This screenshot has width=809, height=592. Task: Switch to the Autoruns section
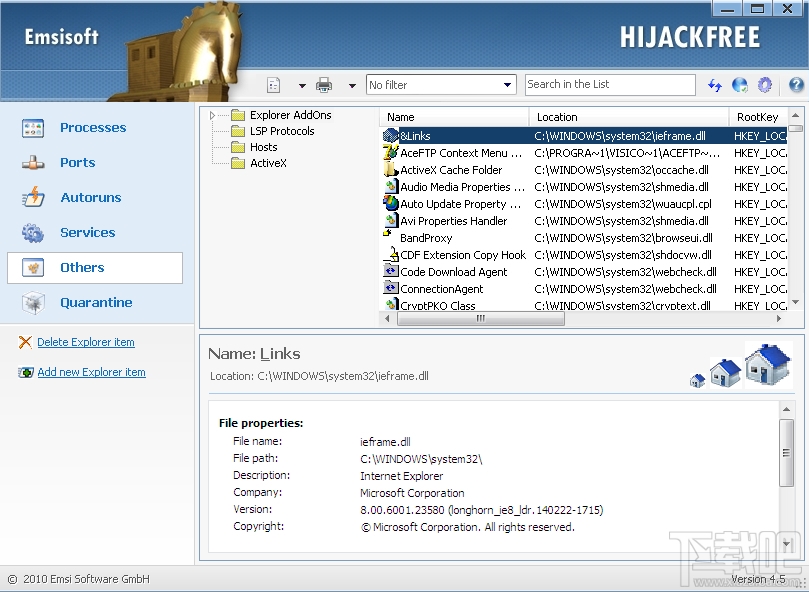[x=91, y=197]
